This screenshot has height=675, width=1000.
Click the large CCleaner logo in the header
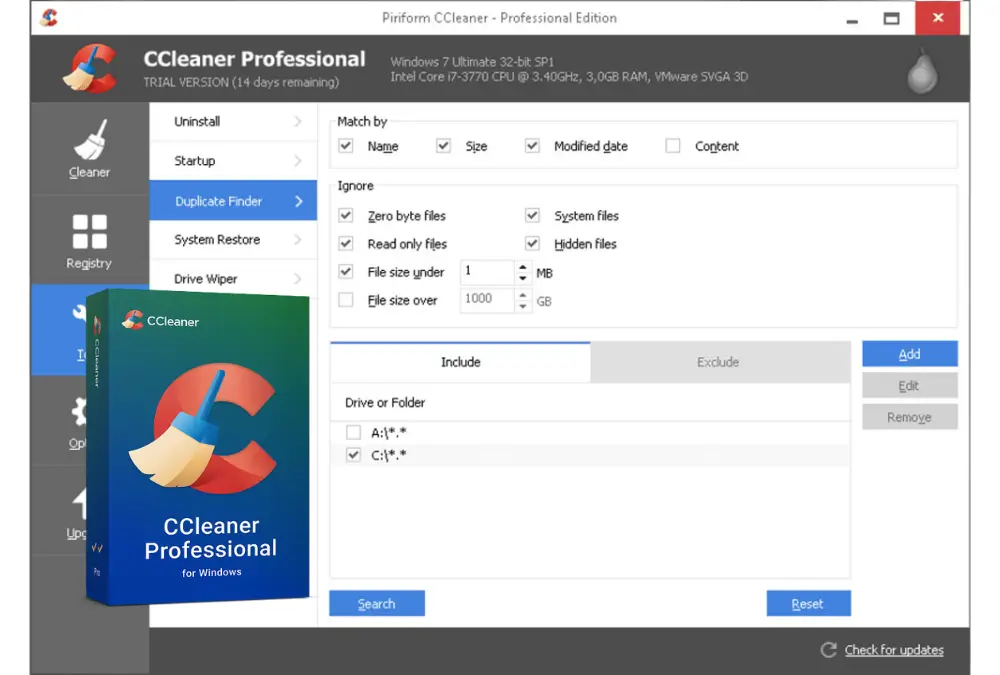[x=91, y=68]
